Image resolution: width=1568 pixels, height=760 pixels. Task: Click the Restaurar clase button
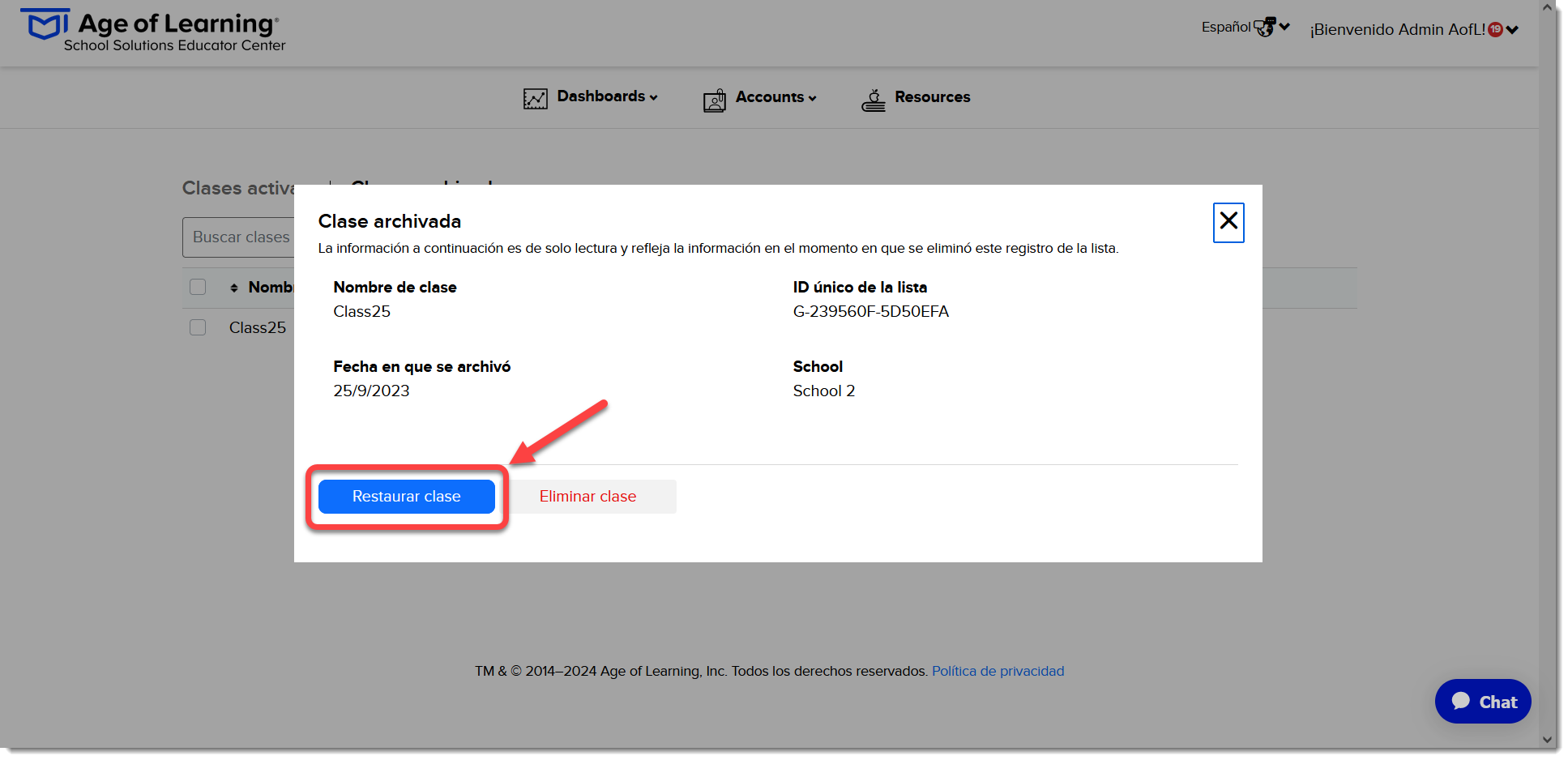pyautogui.click(x=407, y=497)
